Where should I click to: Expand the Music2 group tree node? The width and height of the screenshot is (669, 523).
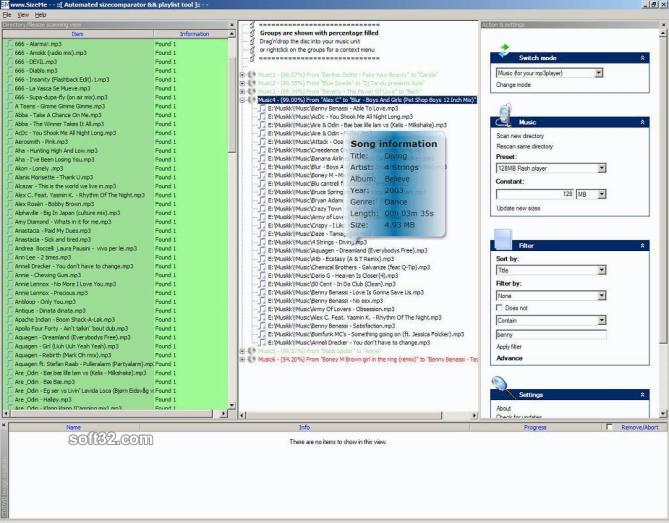point(243,83)
